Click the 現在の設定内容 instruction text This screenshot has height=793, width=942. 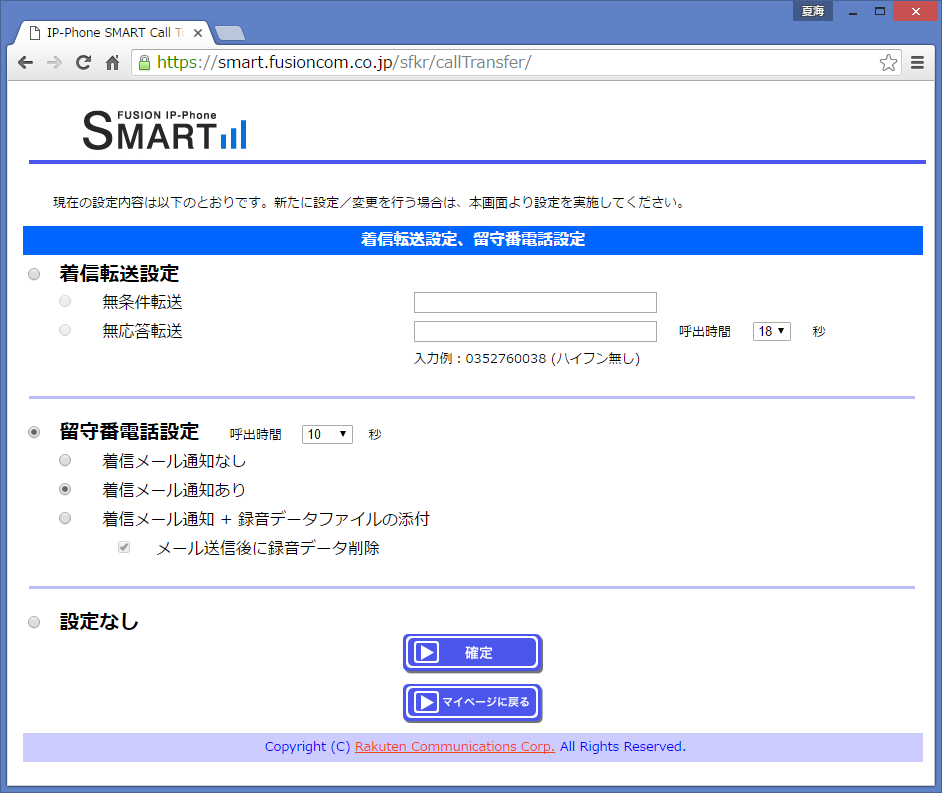point(369,202)
